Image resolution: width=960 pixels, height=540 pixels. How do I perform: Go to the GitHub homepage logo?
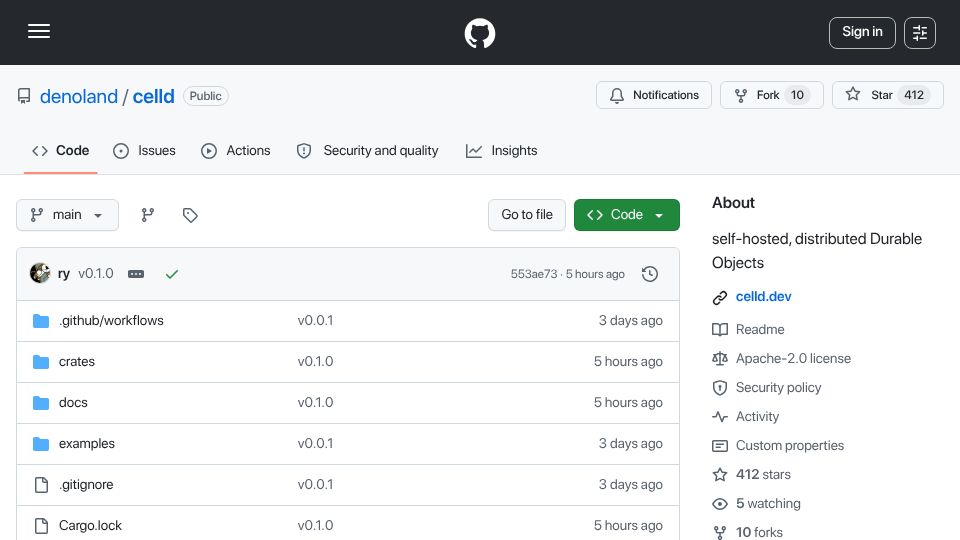point(479,33)
